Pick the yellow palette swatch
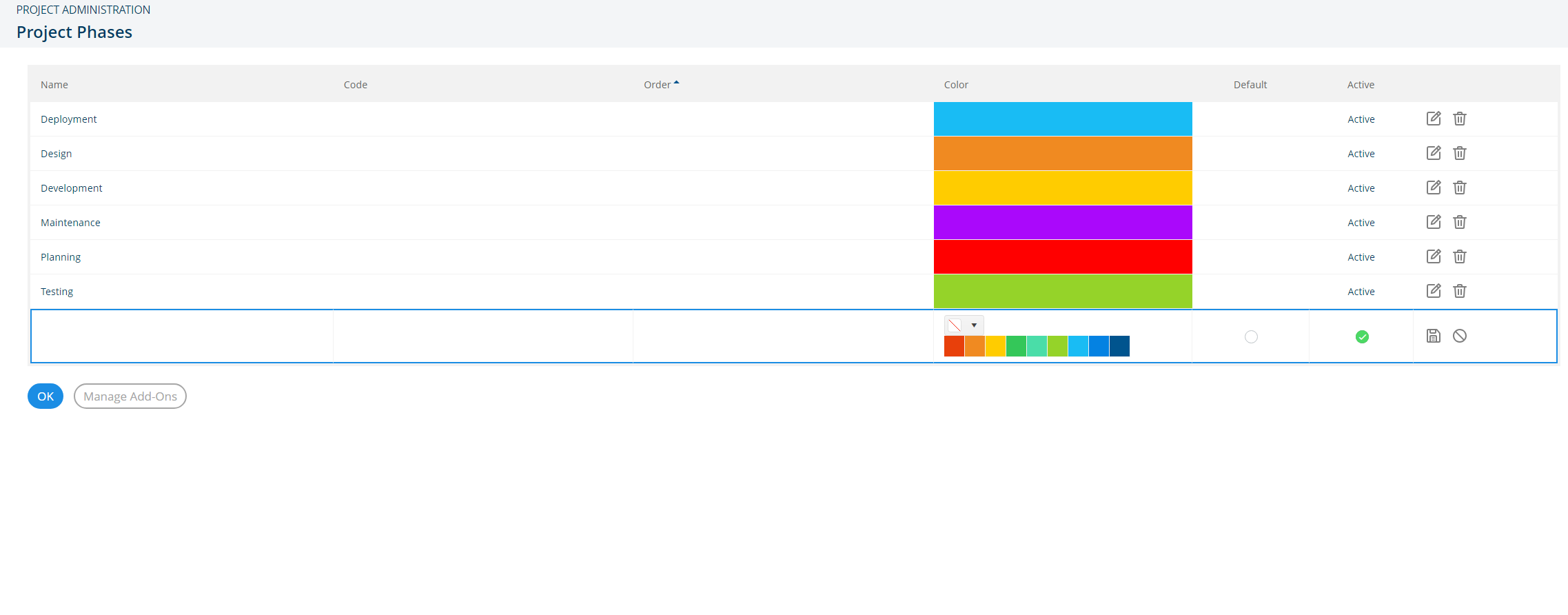Image resolution: width=1568 pixels, height=615 pixels. coord(996,346)
